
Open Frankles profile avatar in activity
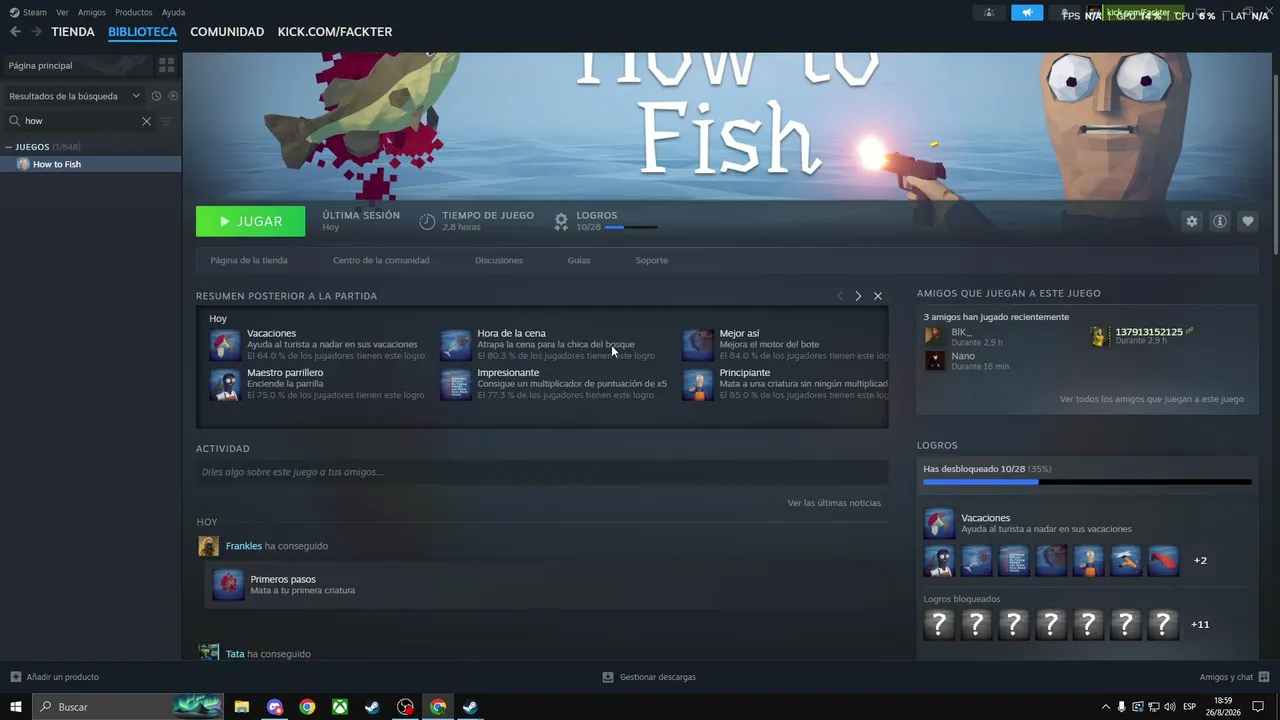(x=209, y=546)
